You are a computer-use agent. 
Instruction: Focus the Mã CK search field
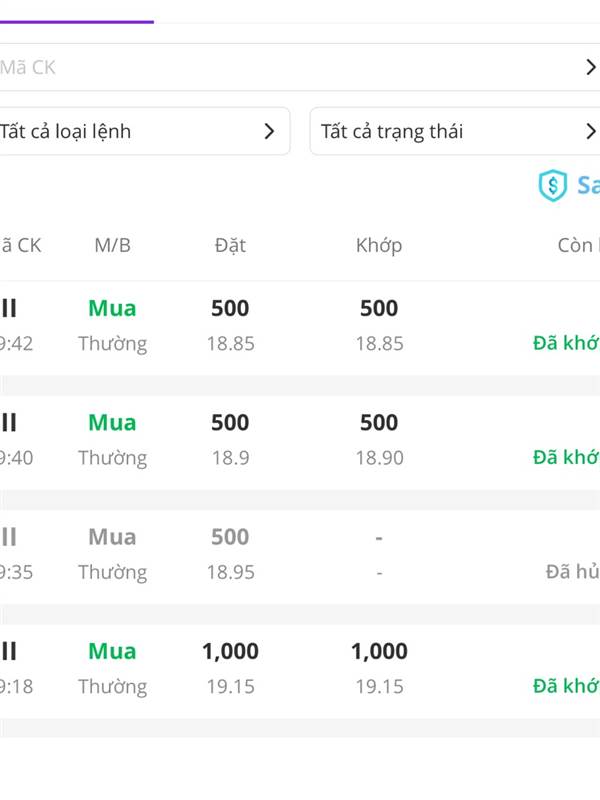(280, 67)
